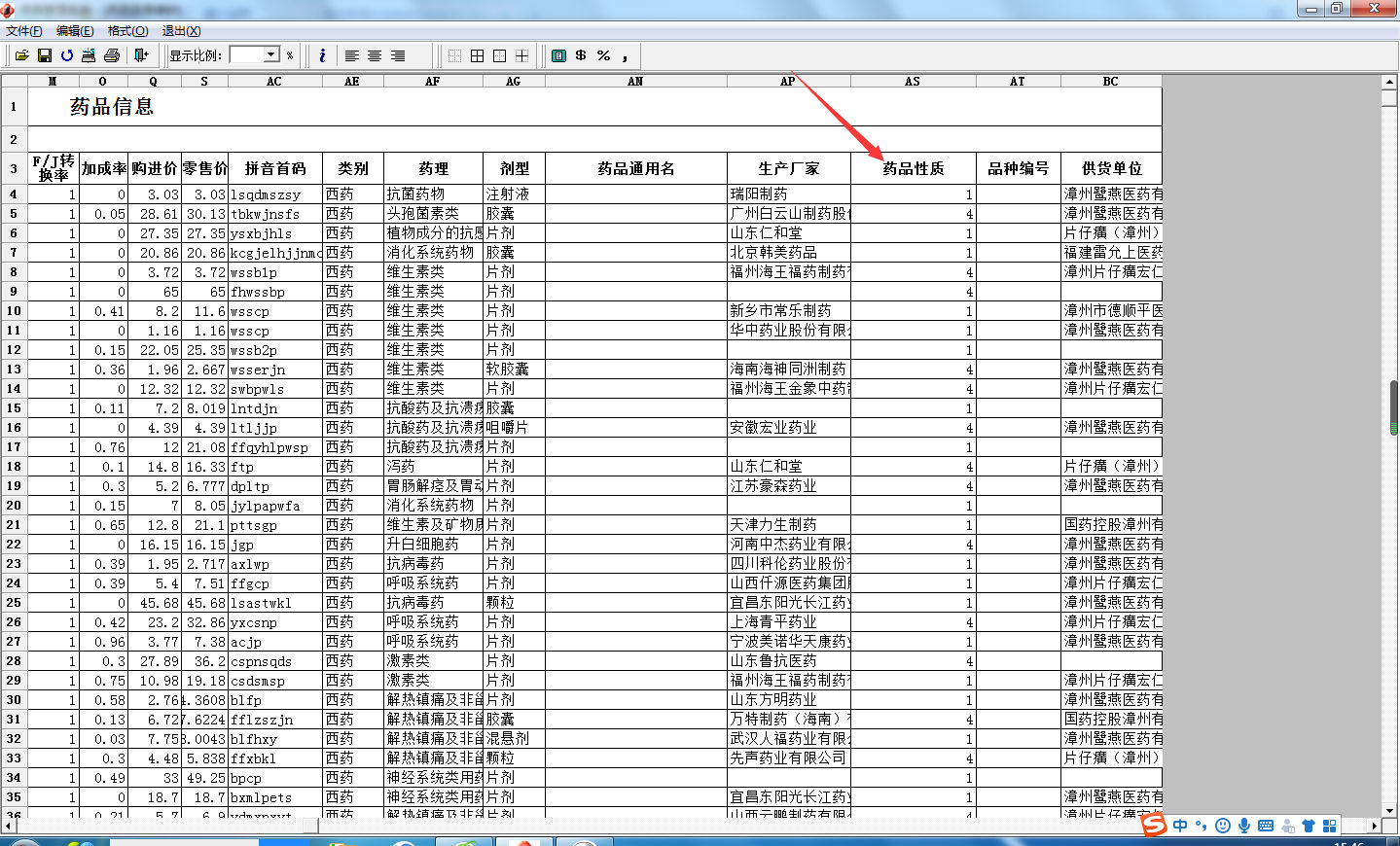
Task: Open Sogou emoji smiley panel
Action: pyautogui.click(x=1223, y=826)
